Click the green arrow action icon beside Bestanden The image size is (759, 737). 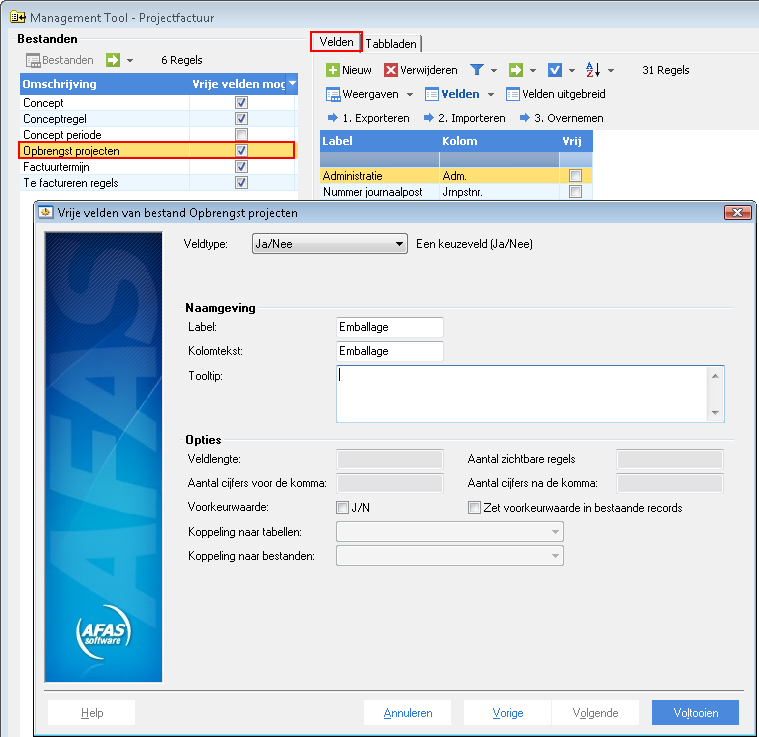[x=113, y=60]
